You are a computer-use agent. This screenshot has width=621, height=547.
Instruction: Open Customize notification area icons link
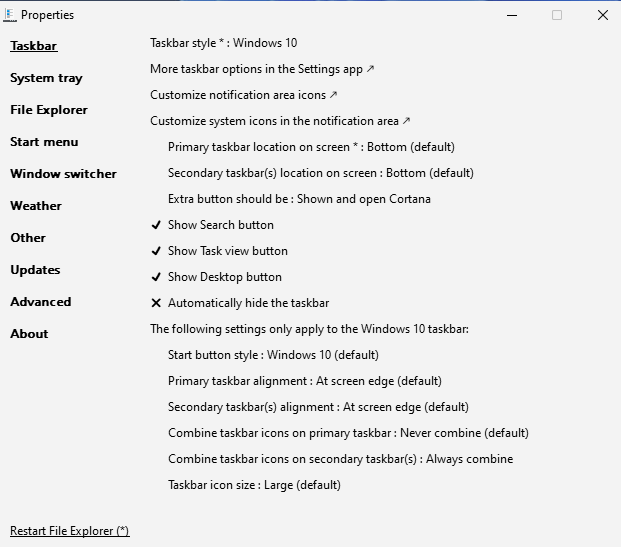[244, 95]
